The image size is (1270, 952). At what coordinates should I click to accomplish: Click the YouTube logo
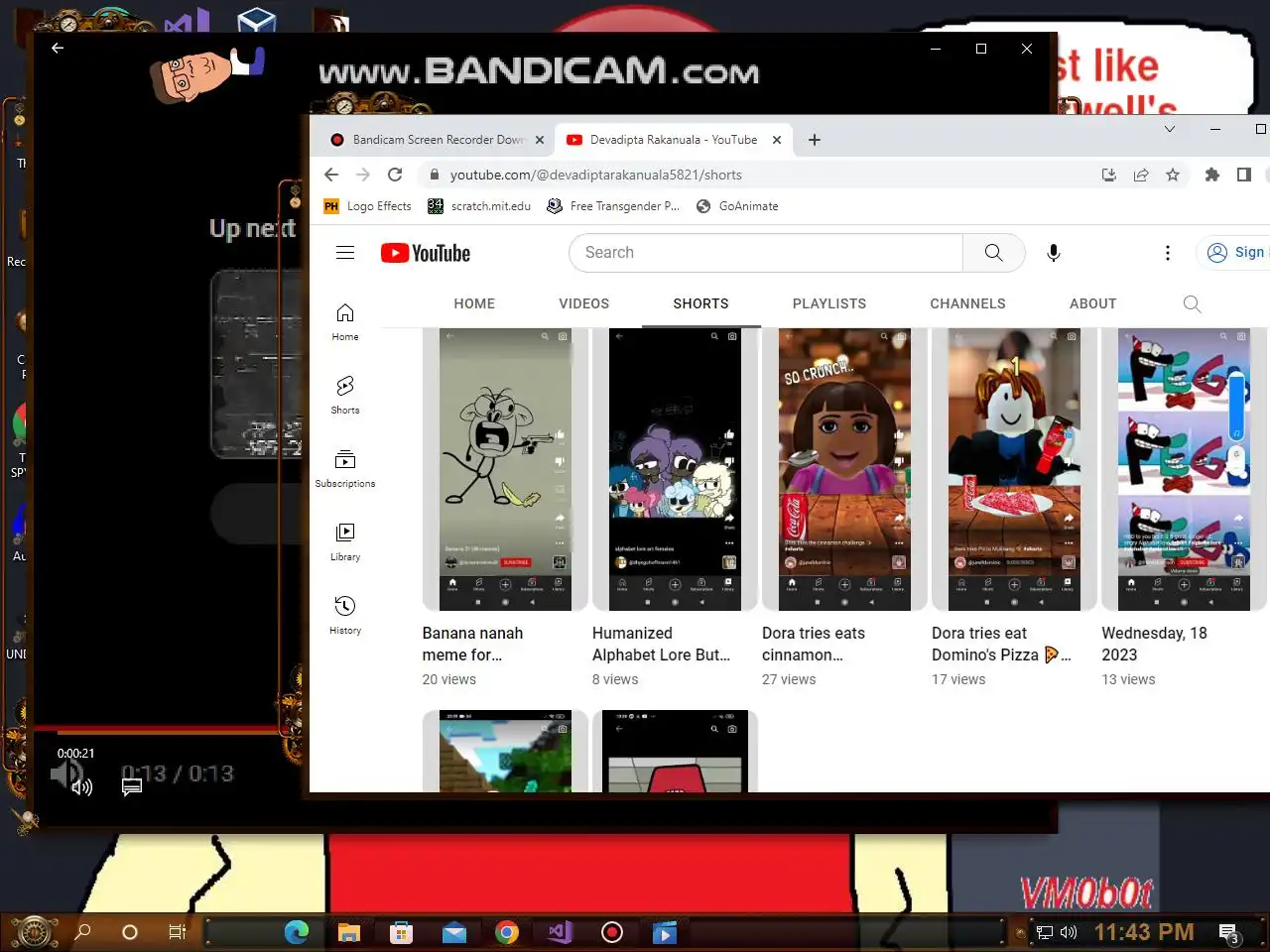point(426,253)
